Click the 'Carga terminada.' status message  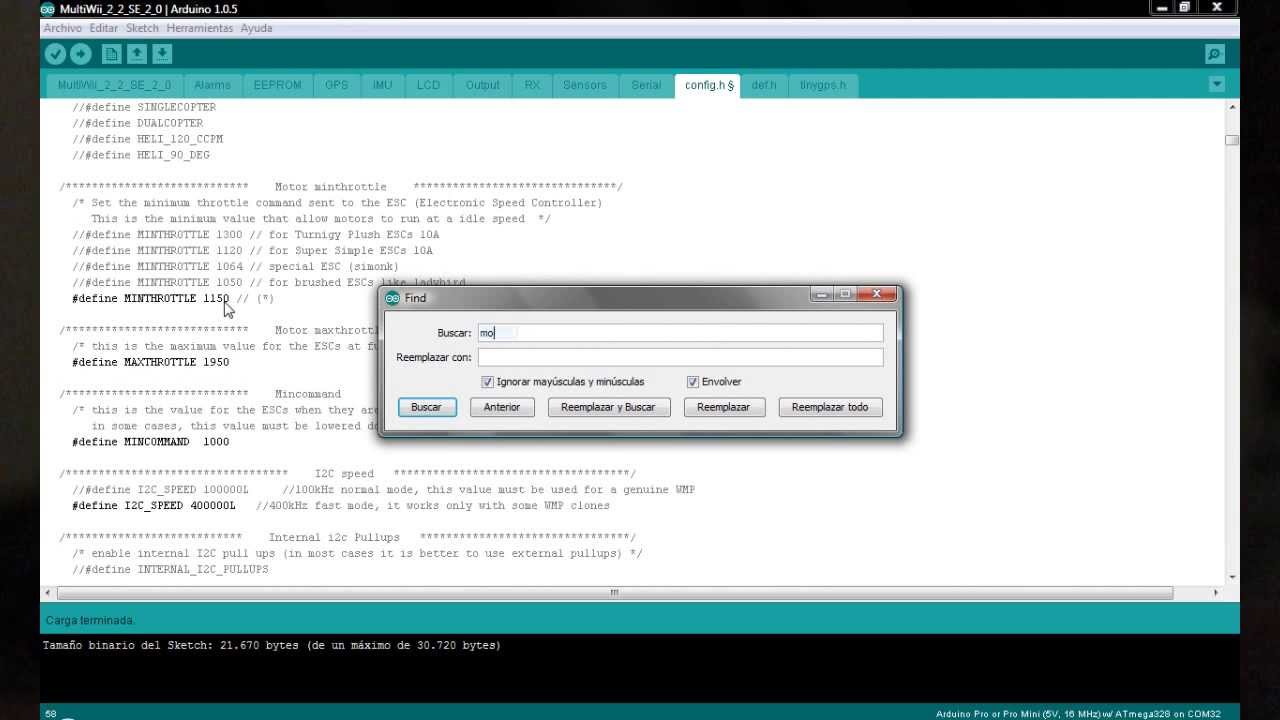tap(90, 620)
